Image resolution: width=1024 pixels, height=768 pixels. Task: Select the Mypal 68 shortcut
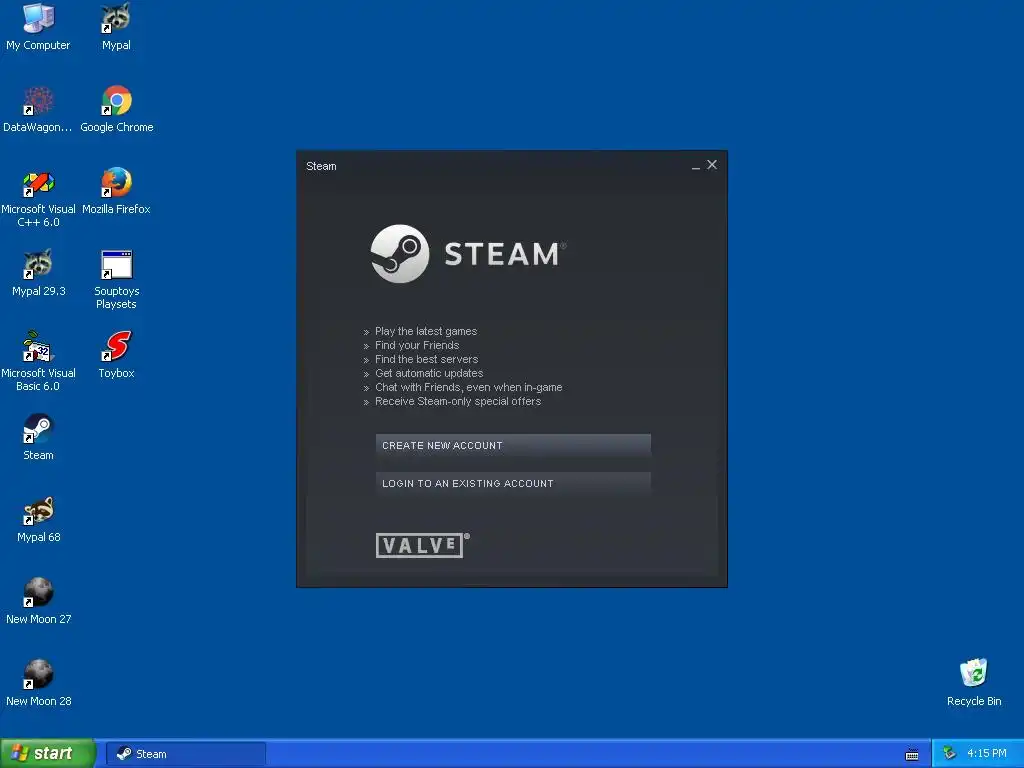click(38, 519)
